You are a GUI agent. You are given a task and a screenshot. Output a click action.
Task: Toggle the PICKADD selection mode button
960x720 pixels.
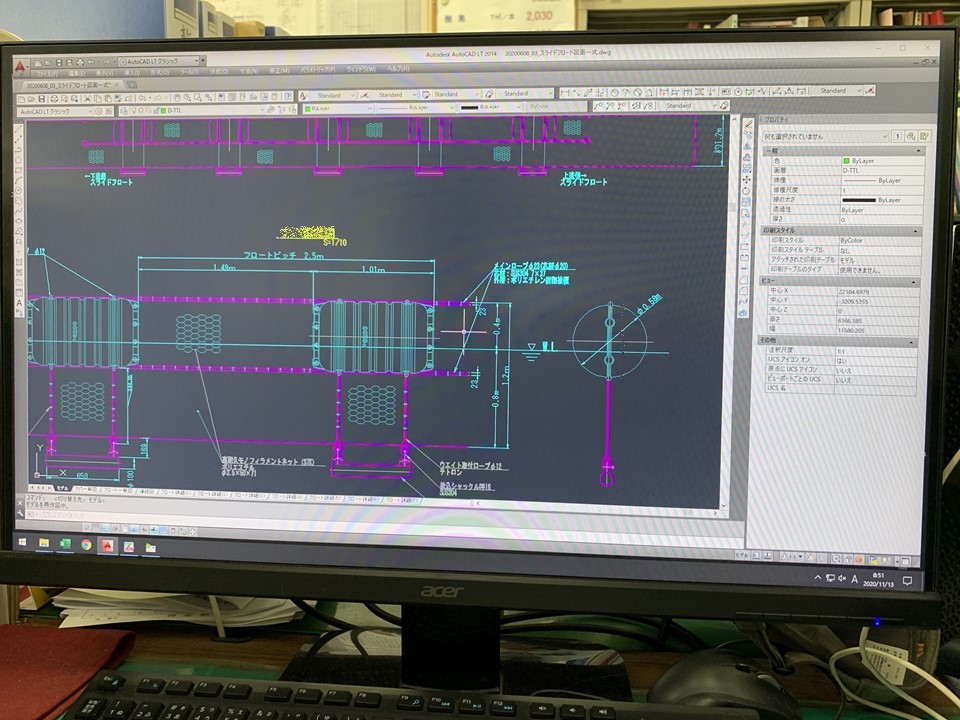pyautogui.click(x=897, y=136)
